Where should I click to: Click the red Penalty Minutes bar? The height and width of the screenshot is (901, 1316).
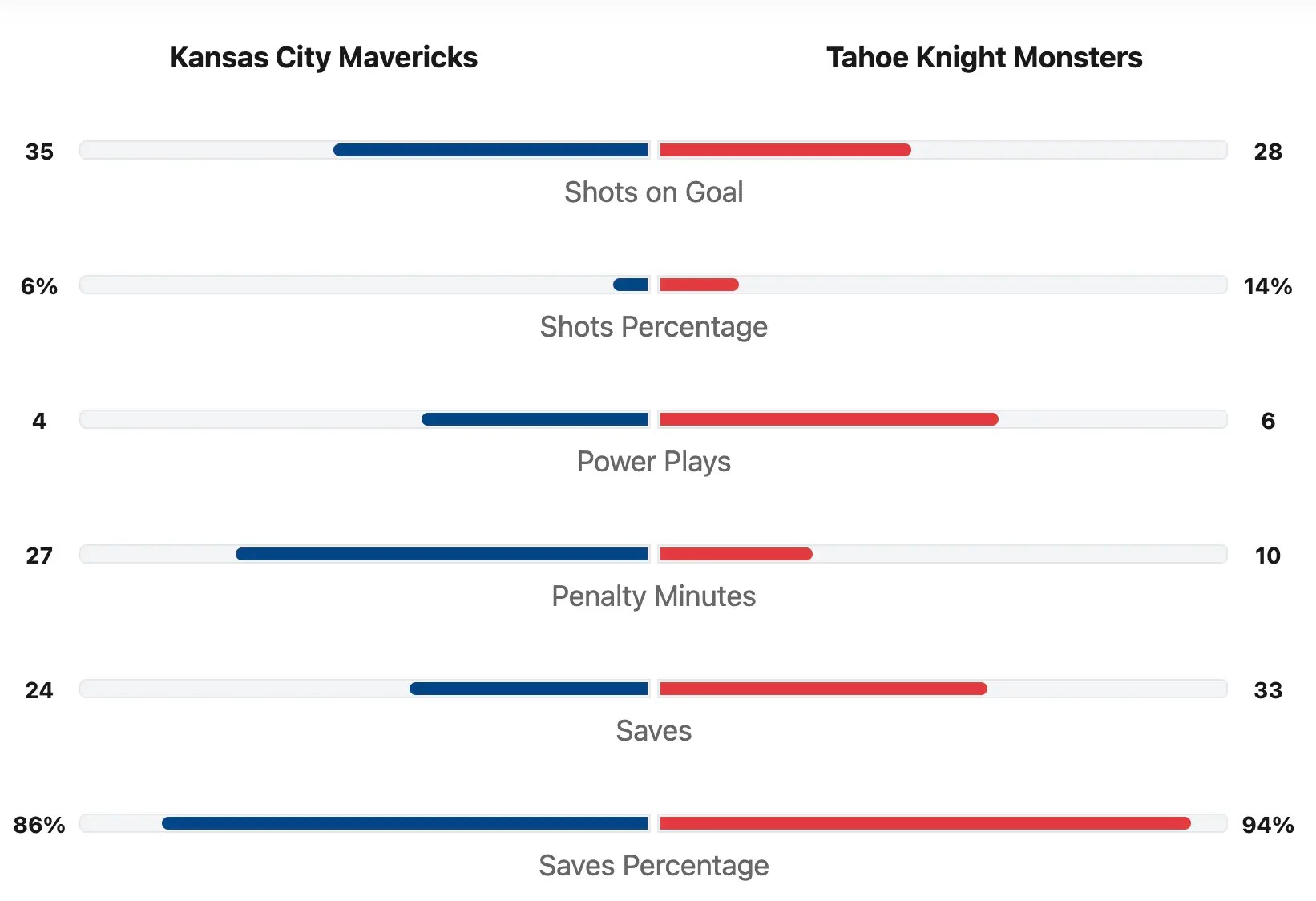[x=736, y=554]
